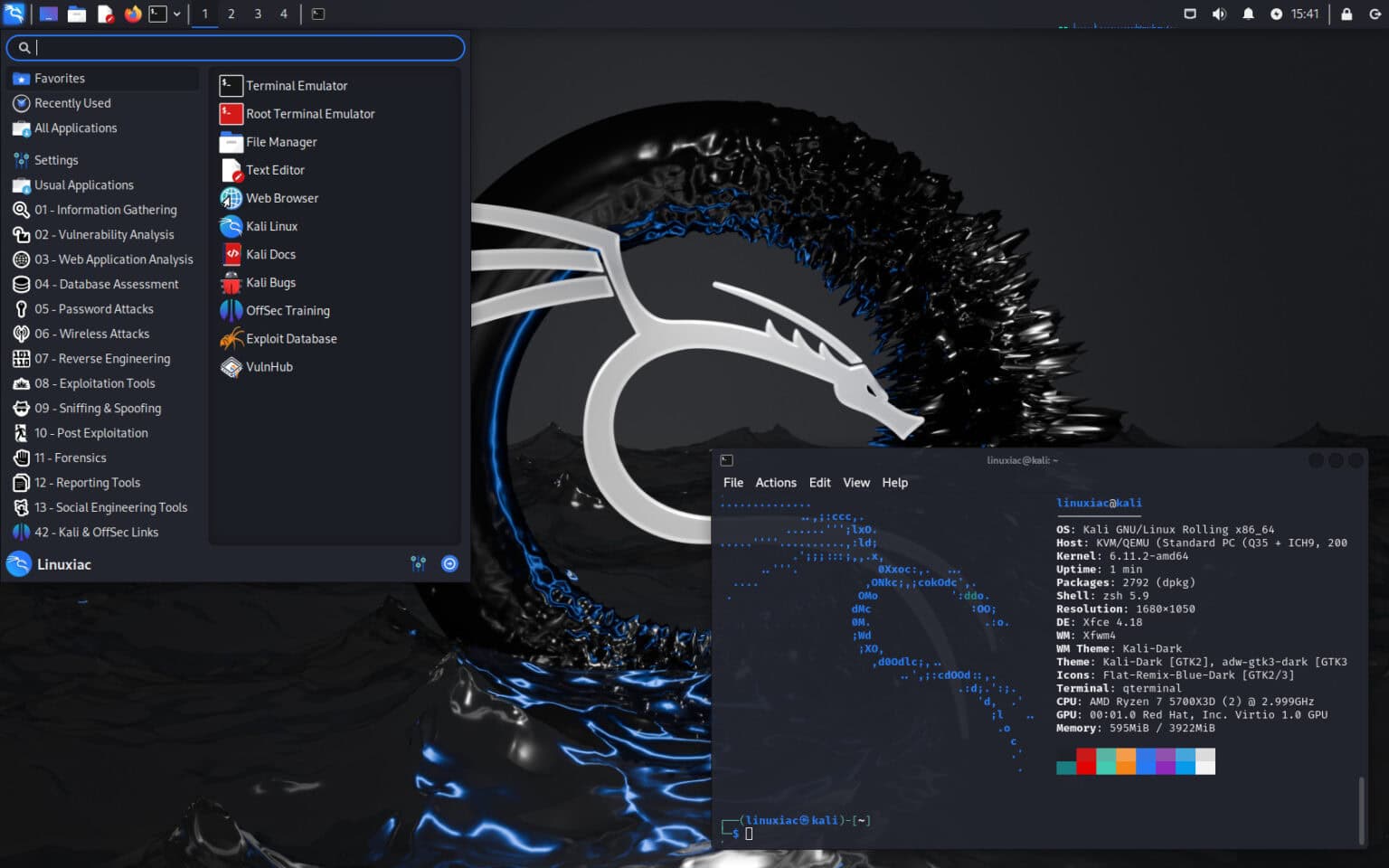Click the application menu search field
1389x868 pixels.
tap(235, 48)
